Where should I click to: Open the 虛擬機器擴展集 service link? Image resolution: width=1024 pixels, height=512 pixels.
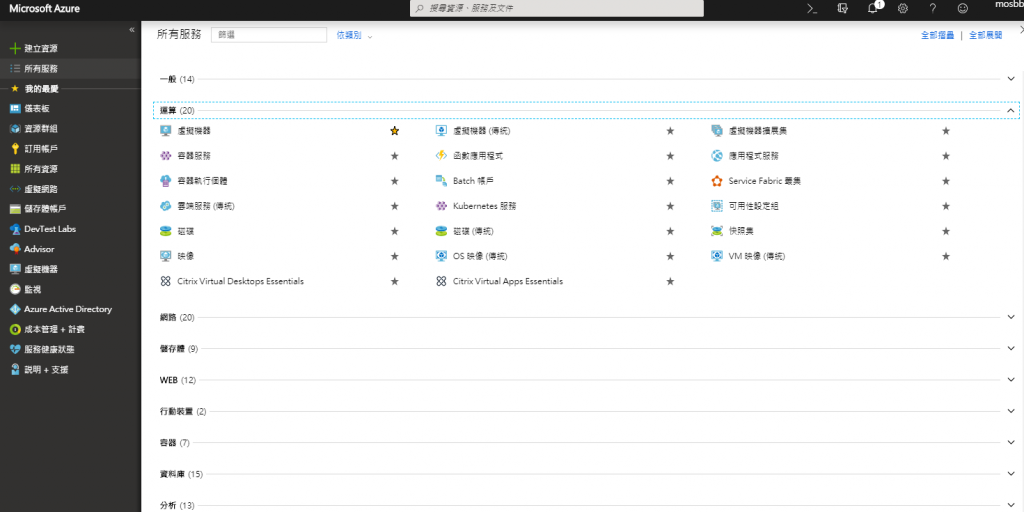(758, 131)
